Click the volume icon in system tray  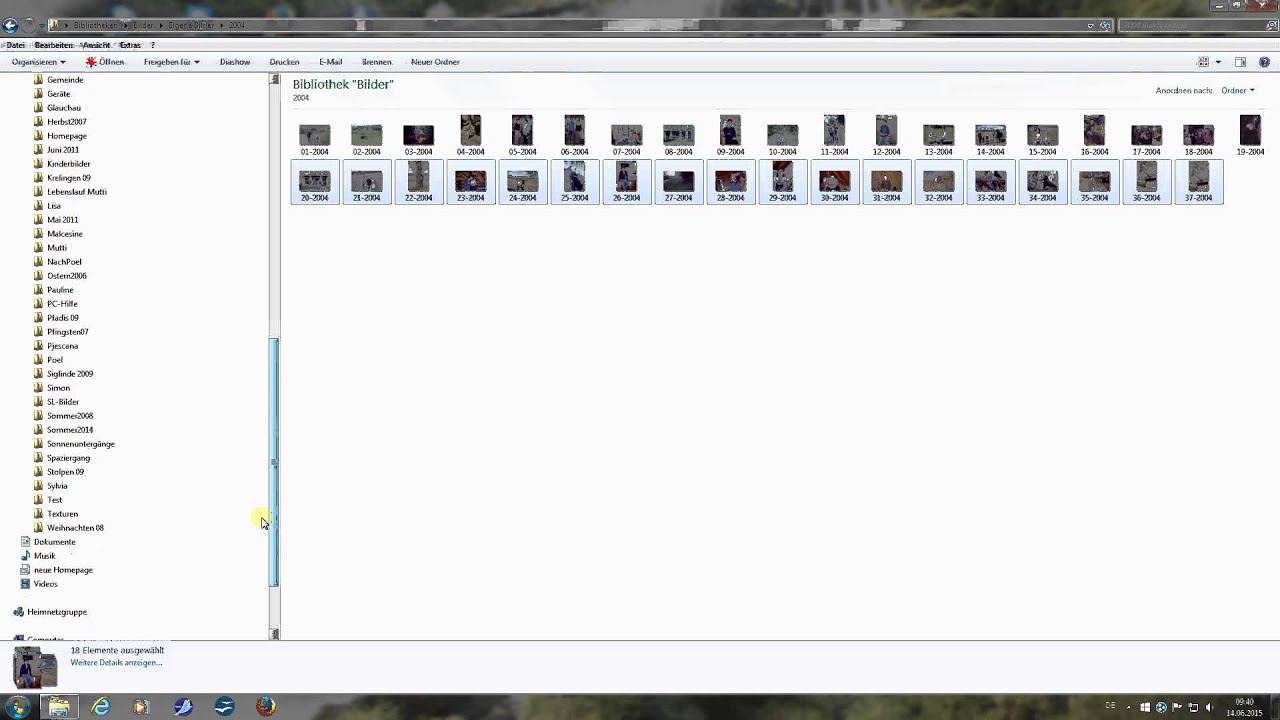point(1209,707)
